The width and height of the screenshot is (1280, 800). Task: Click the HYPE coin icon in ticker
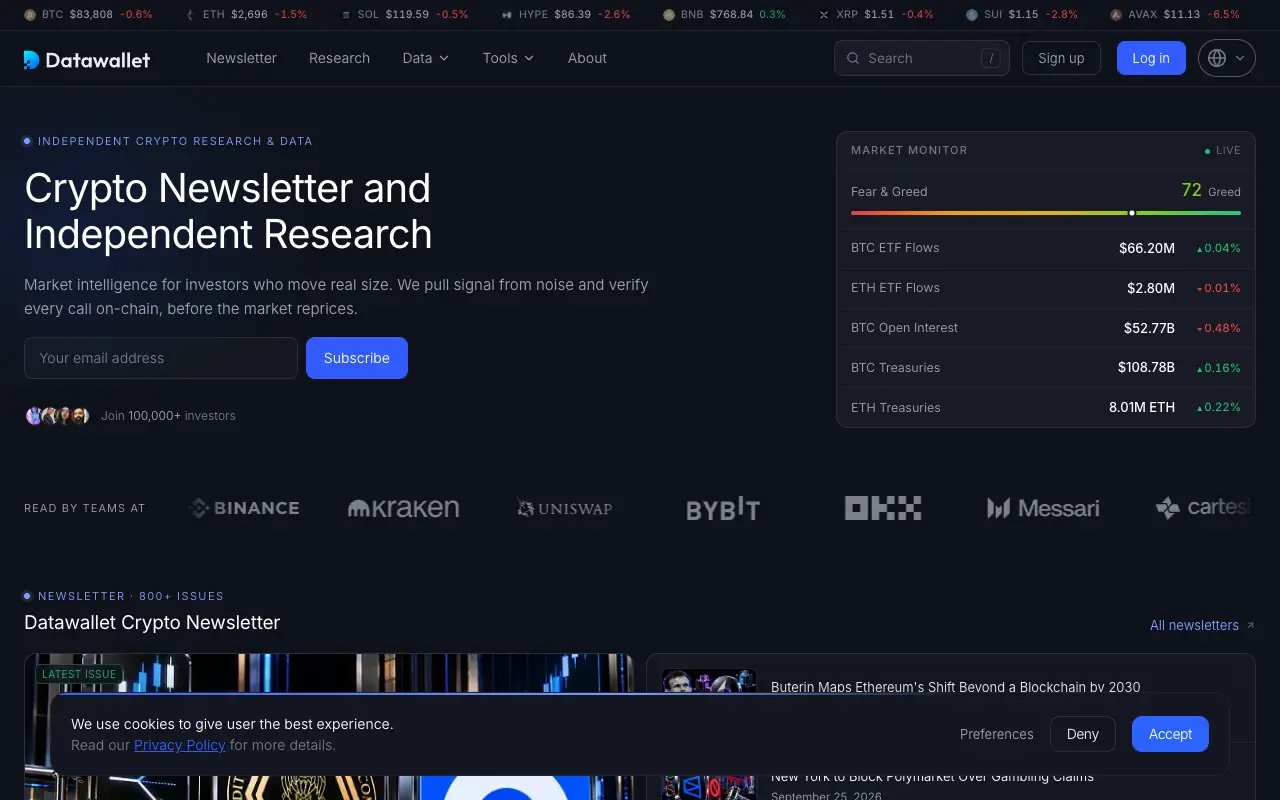pyautogui.click(x=507, y=15)
